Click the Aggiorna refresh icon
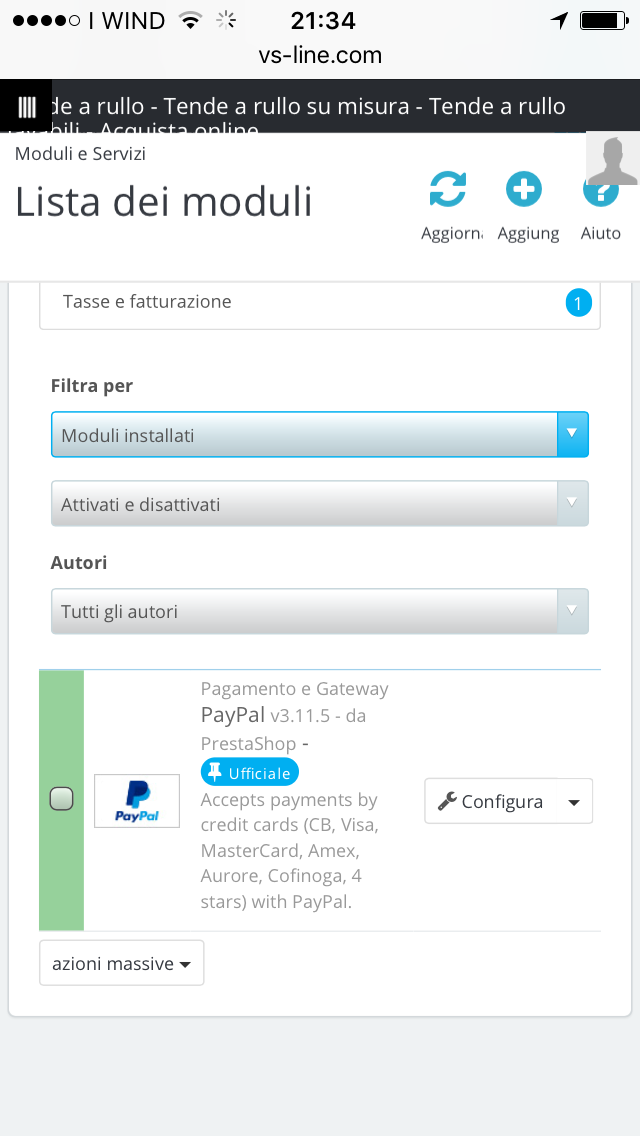Image resolution: width=640 pixels, height=1136 pixels. (x=448, y=189)
